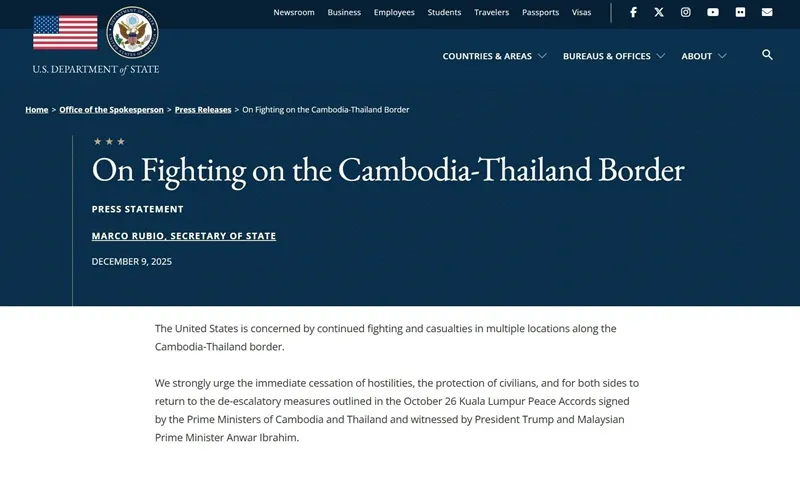Open the Press Releases breadcrumb link

click(203, 109)
